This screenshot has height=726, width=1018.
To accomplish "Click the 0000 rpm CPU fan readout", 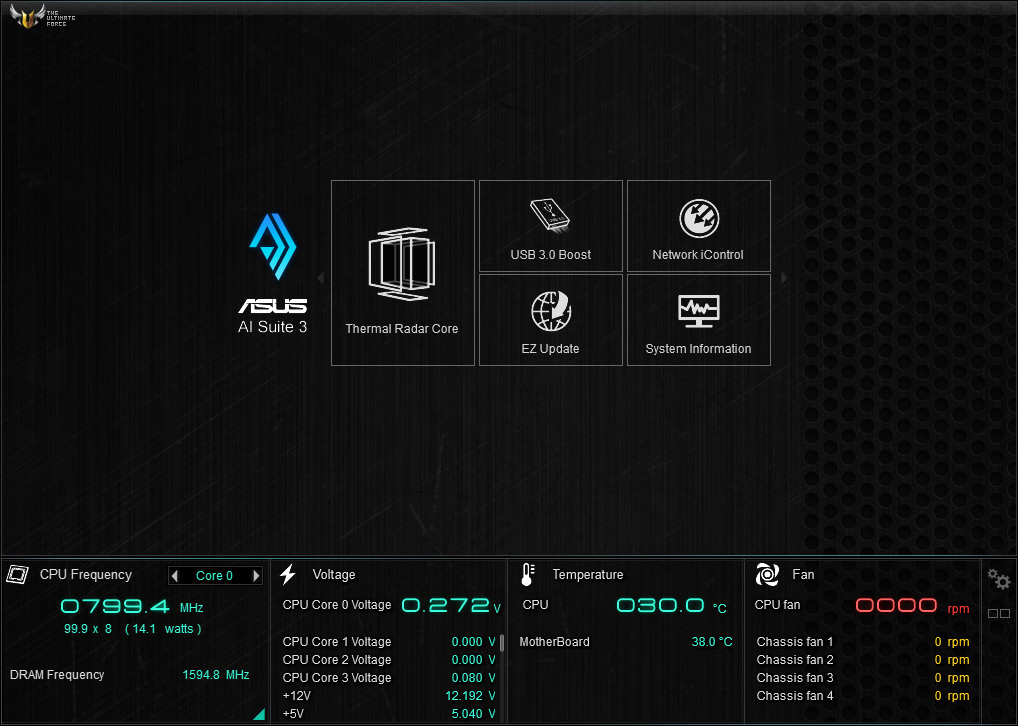I will click(x=912, y=606).
